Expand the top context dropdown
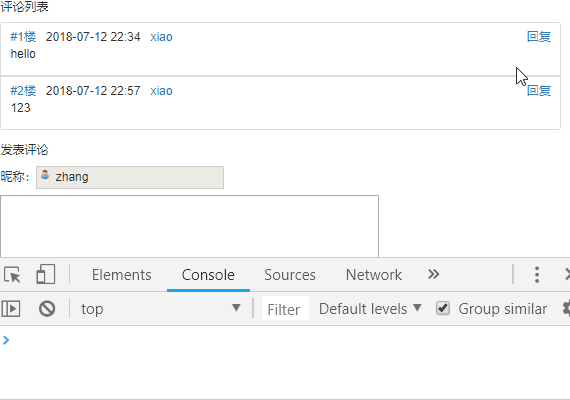Image resolution: width=570 pixels, height=400 pixels. tap(161, 309)
